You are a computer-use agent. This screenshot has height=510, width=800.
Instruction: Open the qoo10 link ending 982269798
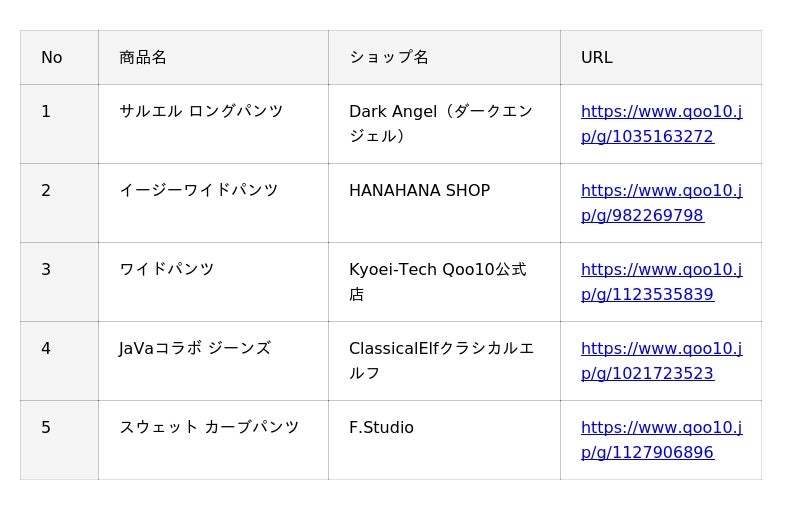(x=660, y=203)
